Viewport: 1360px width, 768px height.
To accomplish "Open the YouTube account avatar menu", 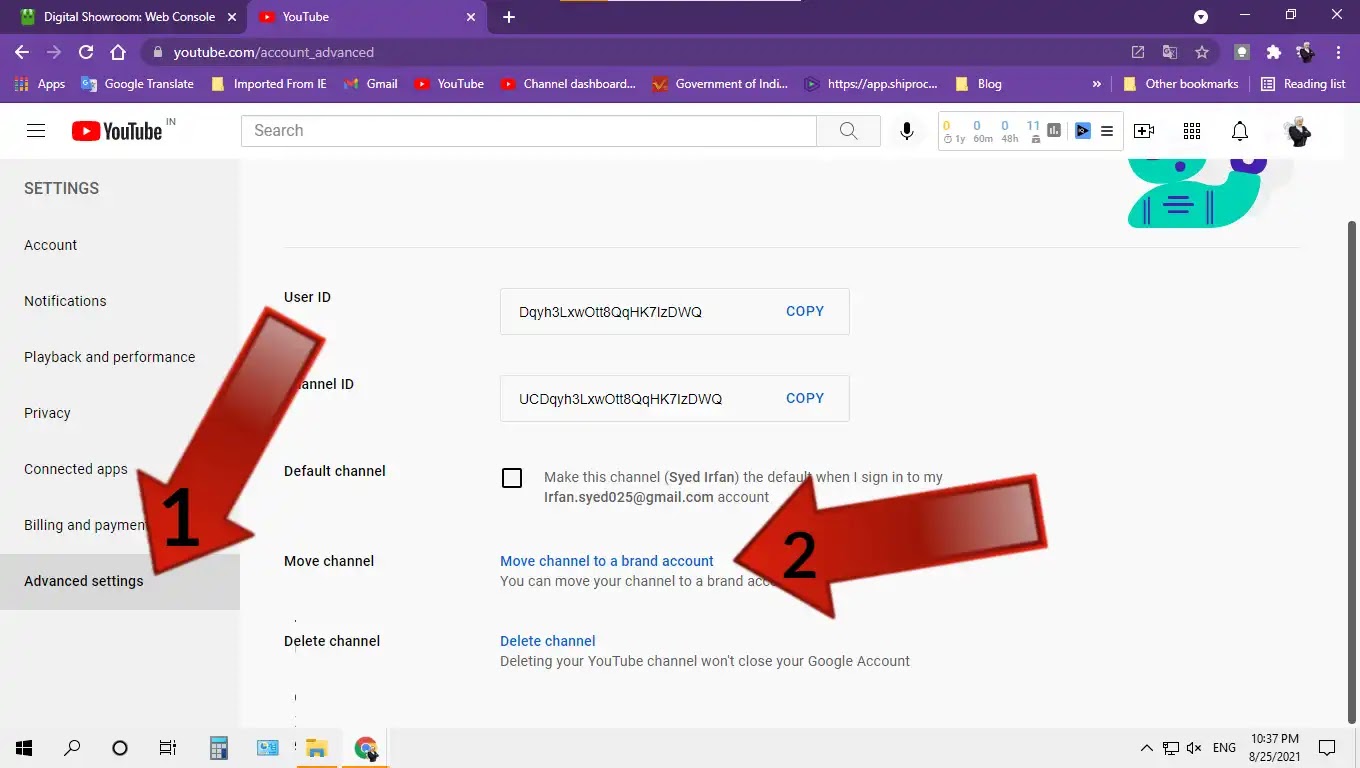I will [1297, 131].
